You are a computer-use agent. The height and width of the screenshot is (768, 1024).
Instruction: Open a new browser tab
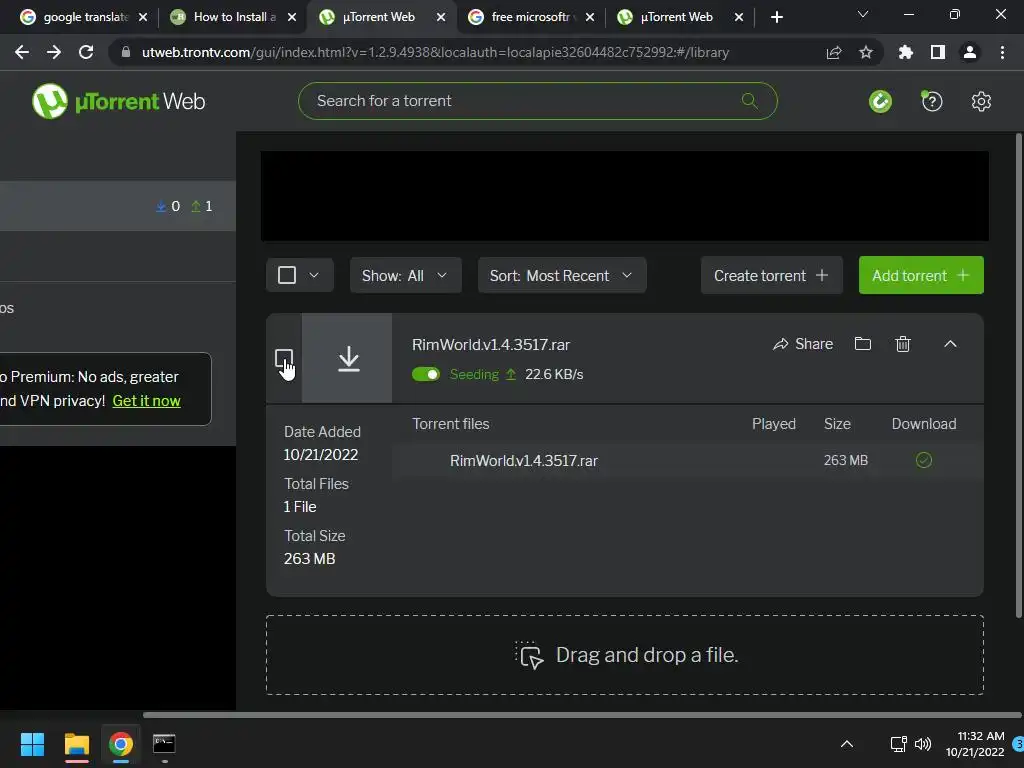pyautogui.click(x=776, y=17)
